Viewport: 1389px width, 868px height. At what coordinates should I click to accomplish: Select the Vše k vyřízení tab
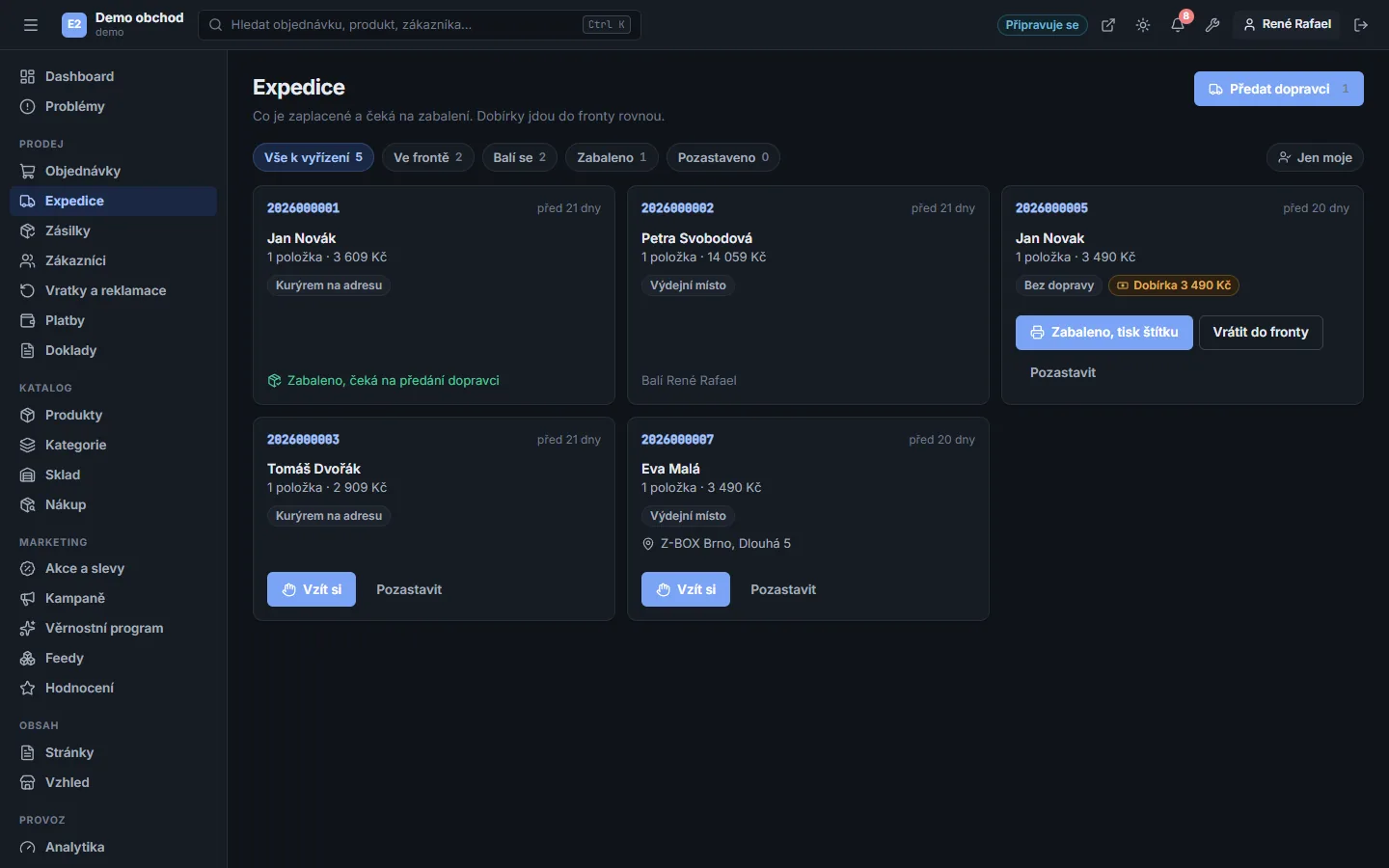(x=313, y=157)
